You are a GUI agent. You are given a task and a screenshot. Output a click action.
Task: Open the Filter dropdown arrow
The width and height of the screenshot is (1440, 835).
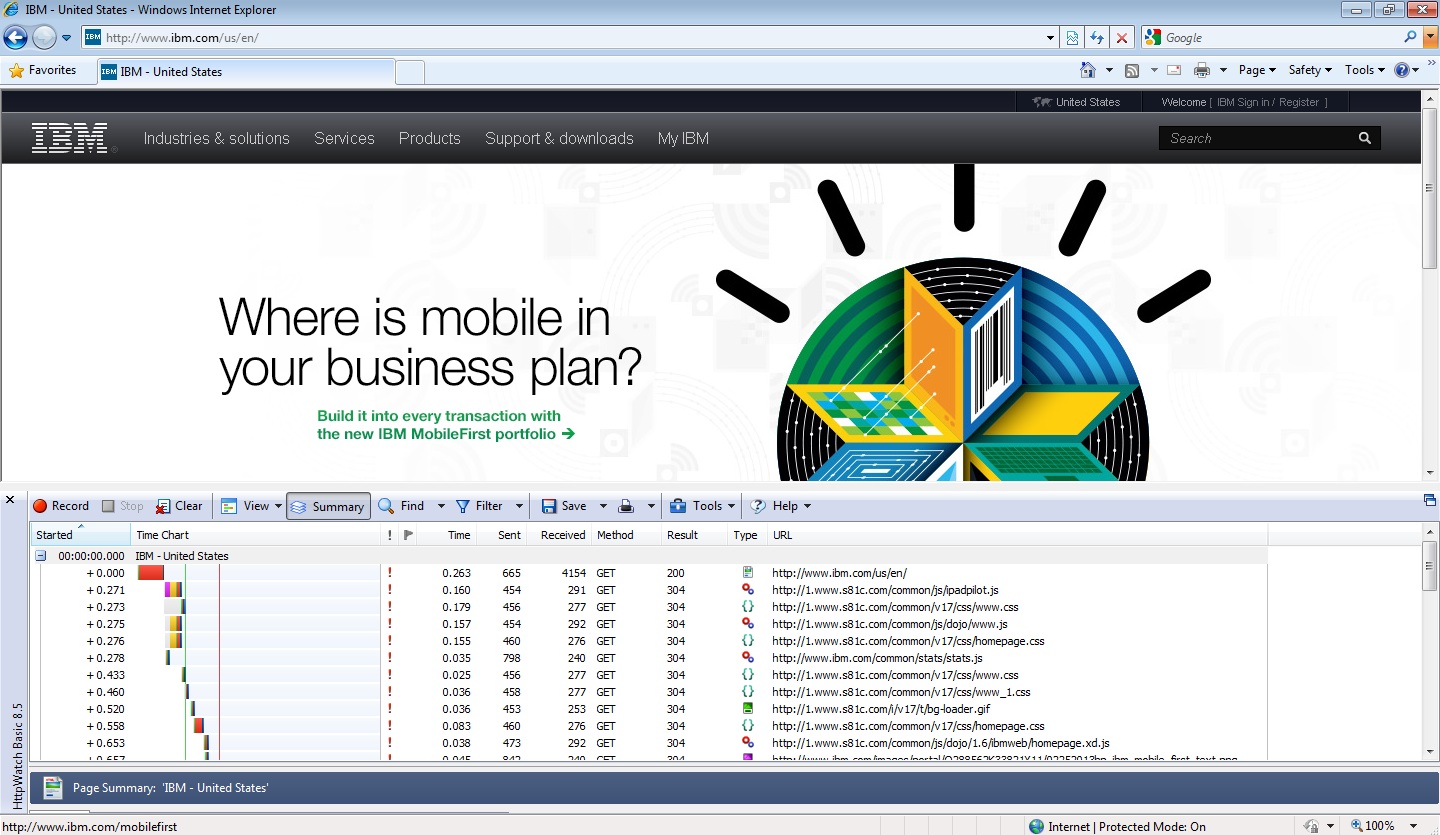coord(519,506)
